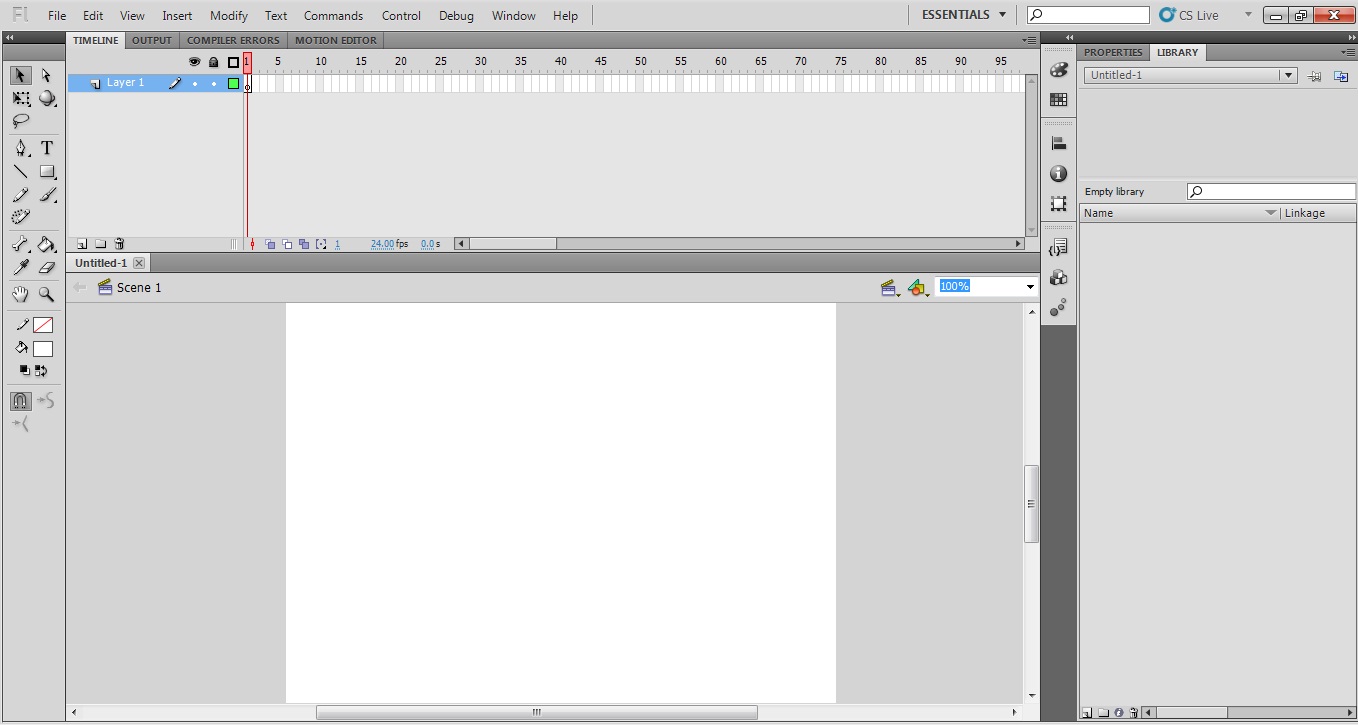Pick the Paint Bucket tool
This screenshot has height=725, width=1358.
pos(46,243)
